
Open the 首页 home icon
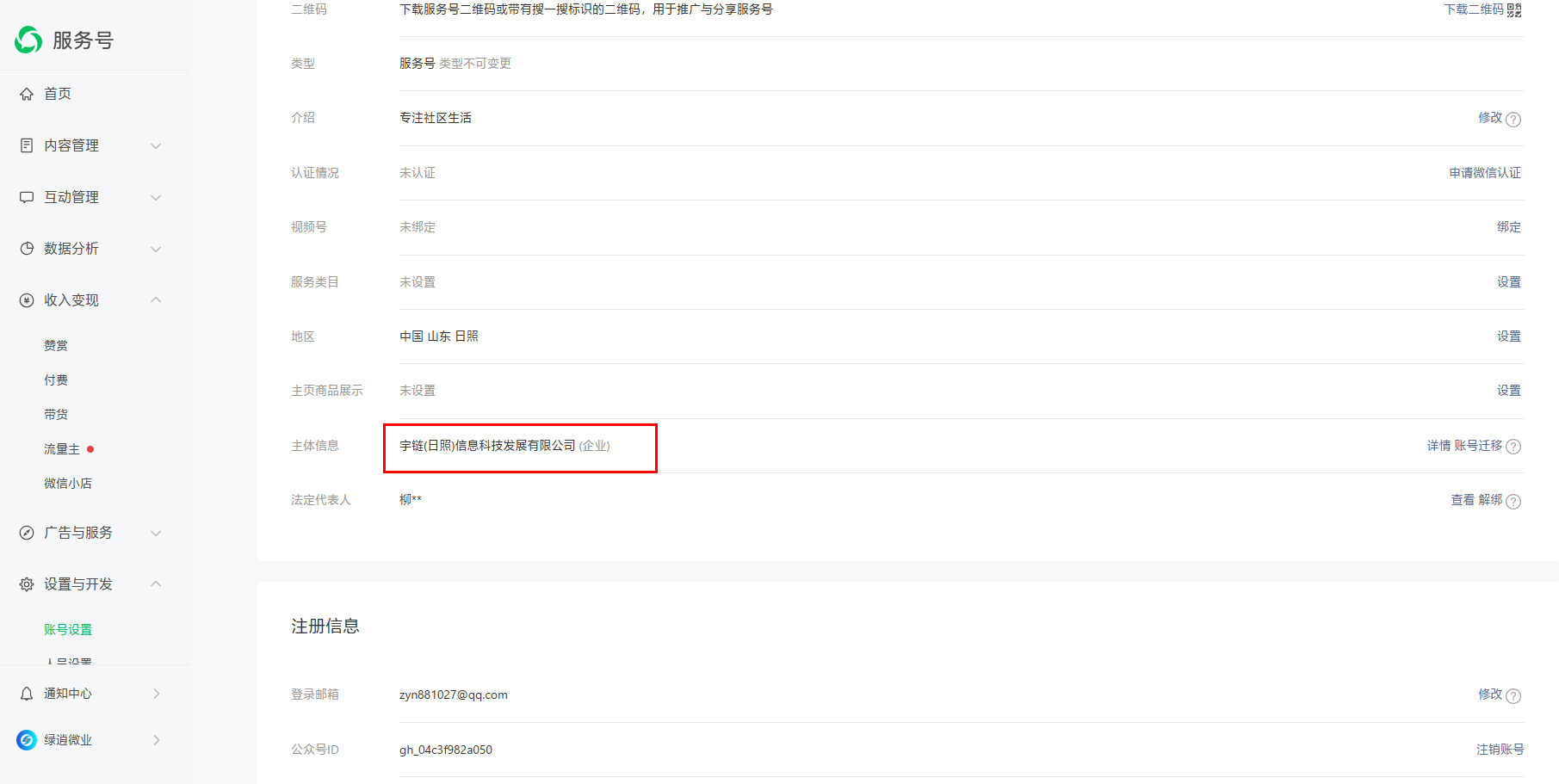(27, 94)
